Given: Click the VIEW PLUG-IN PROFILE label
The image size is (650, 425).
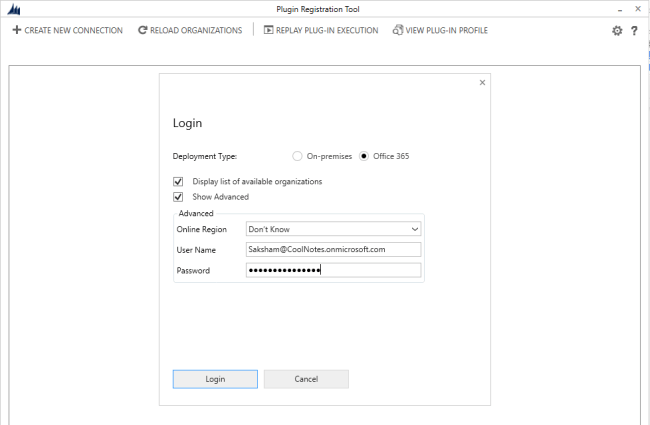Looking at the screenshot, I should (x=446, y=30).
